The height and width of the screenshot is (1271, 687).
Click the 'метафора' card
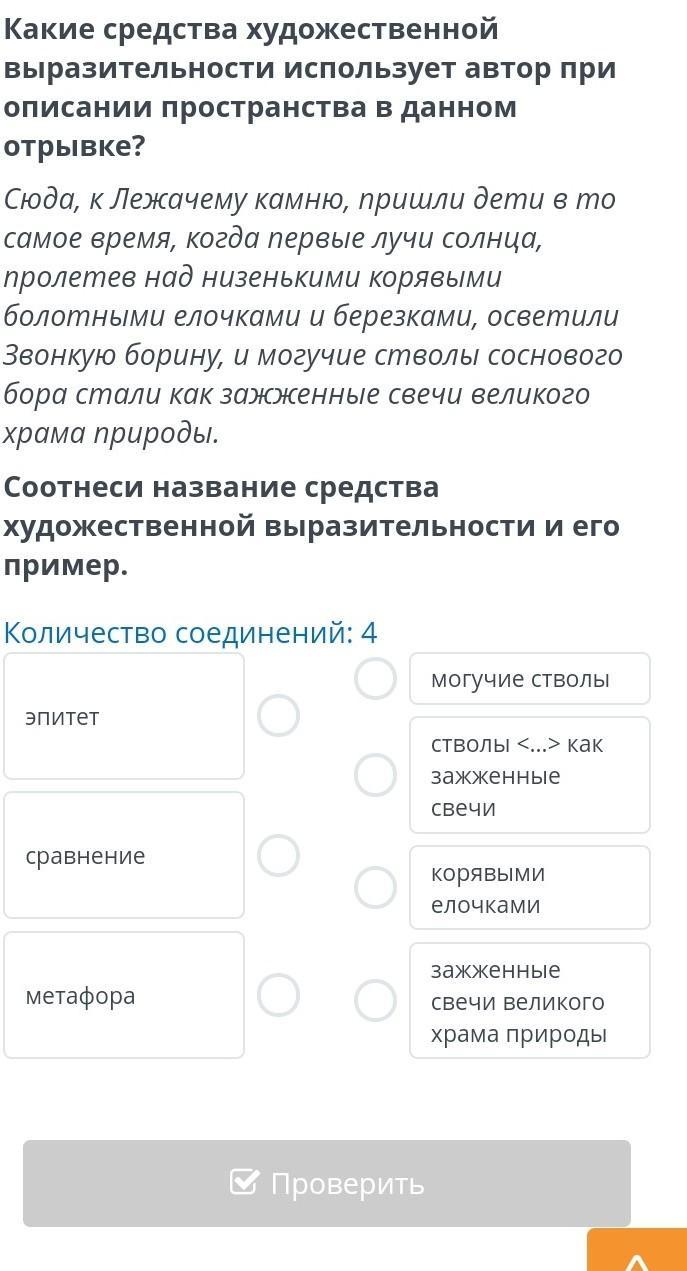pos(124,995)
